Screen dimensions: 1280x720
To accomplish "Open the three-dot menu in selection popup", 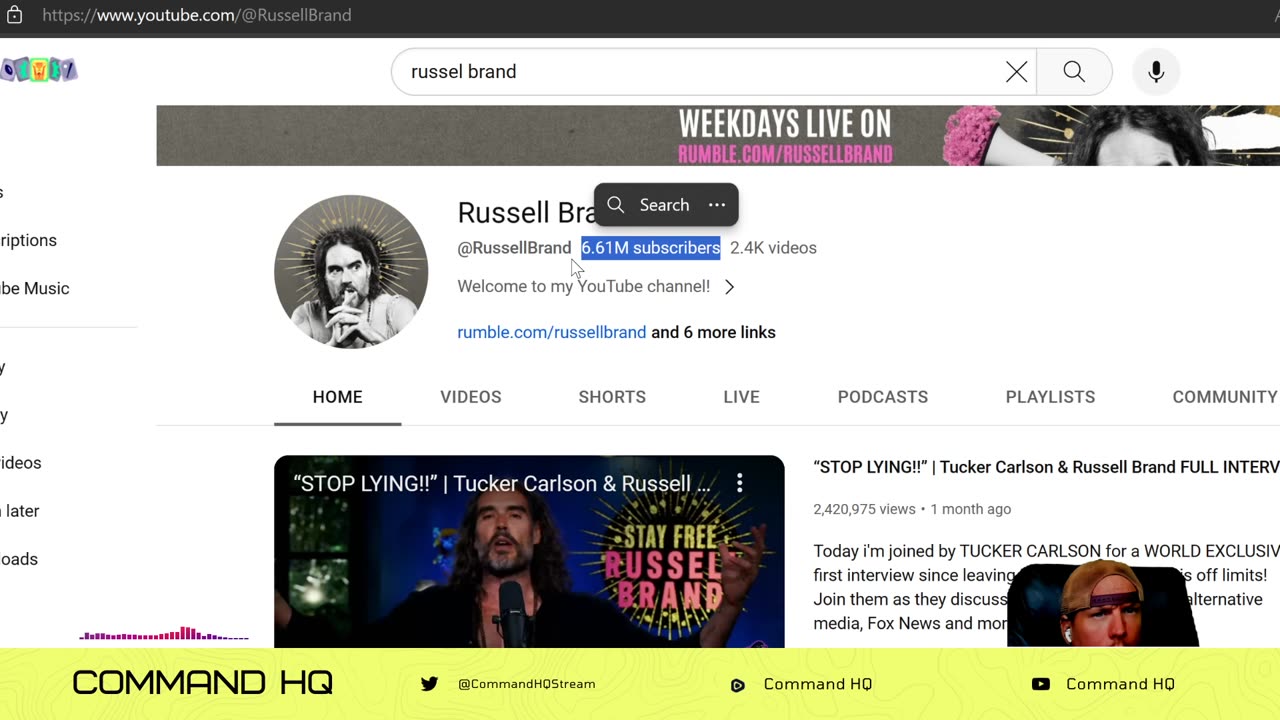I will (x=717, y=205).
